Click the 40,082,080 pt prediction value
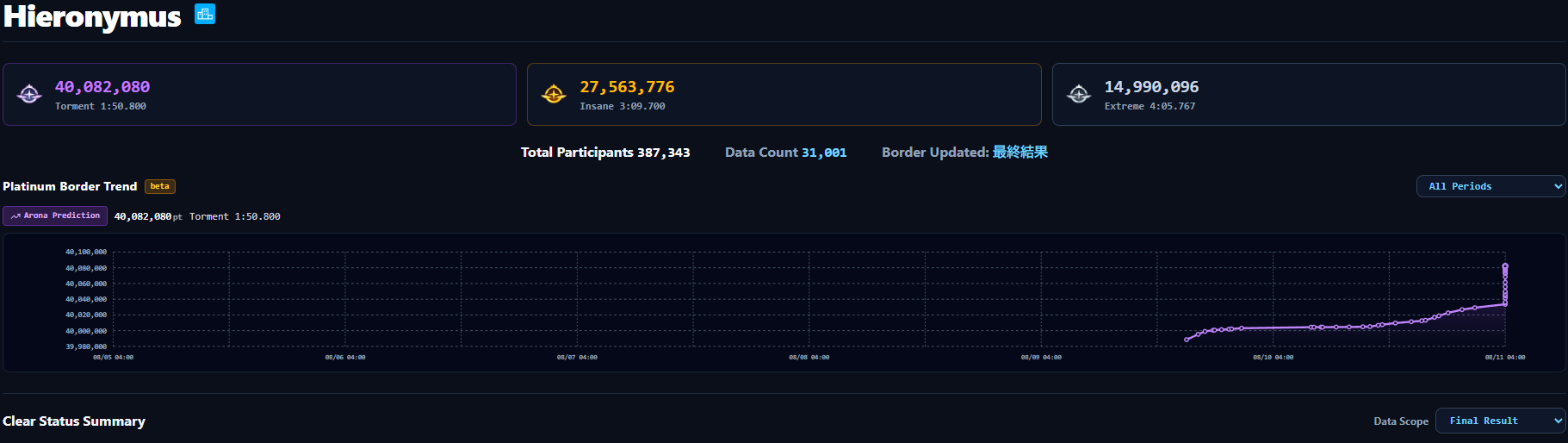Screen dimensions: 1568x443 point(148,216)
